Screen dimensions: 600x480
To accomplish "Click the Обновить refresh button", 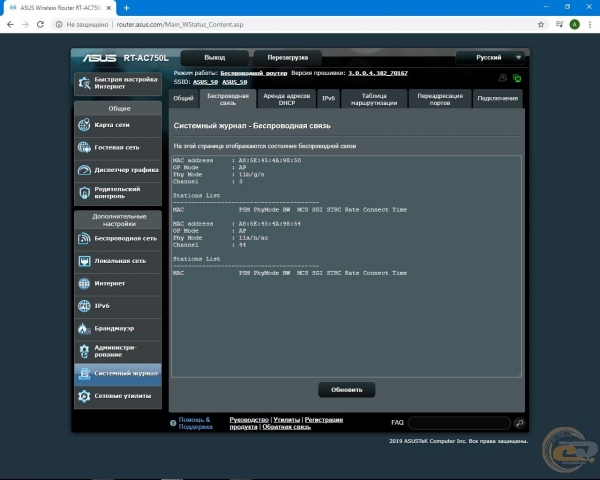I will tap(346, 390).
